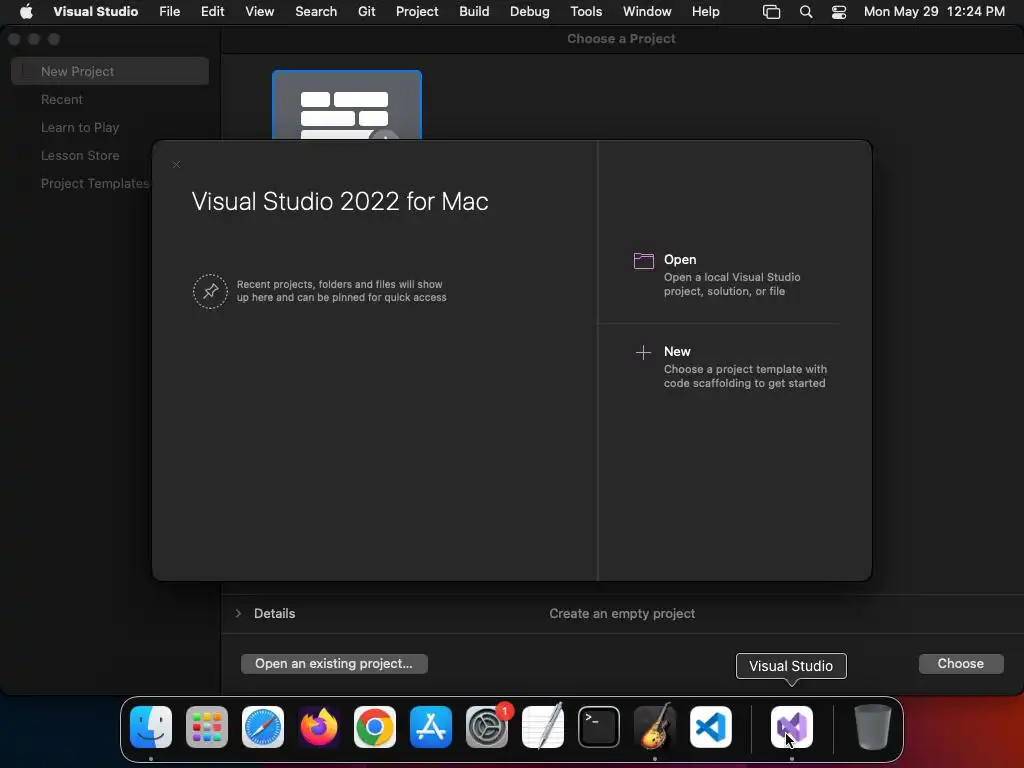Click the plus icon beside New
Screen dimensions: 1024x768
point(643,353)
